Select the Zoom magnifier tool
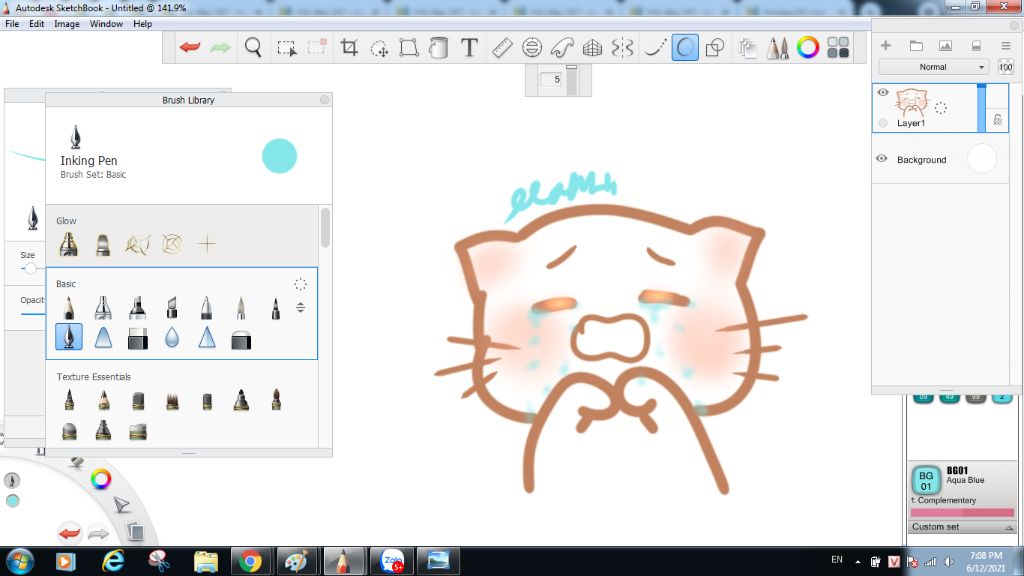Screen dimensions: 1024x576 click(253, 48)
